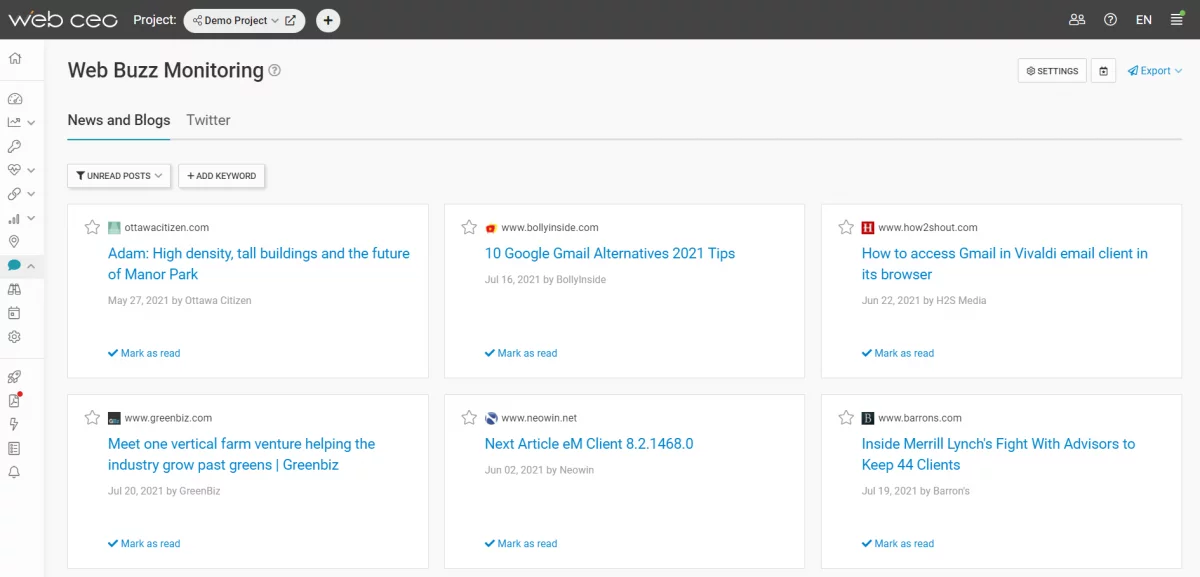Click the www.barrons.com source text

920,418
